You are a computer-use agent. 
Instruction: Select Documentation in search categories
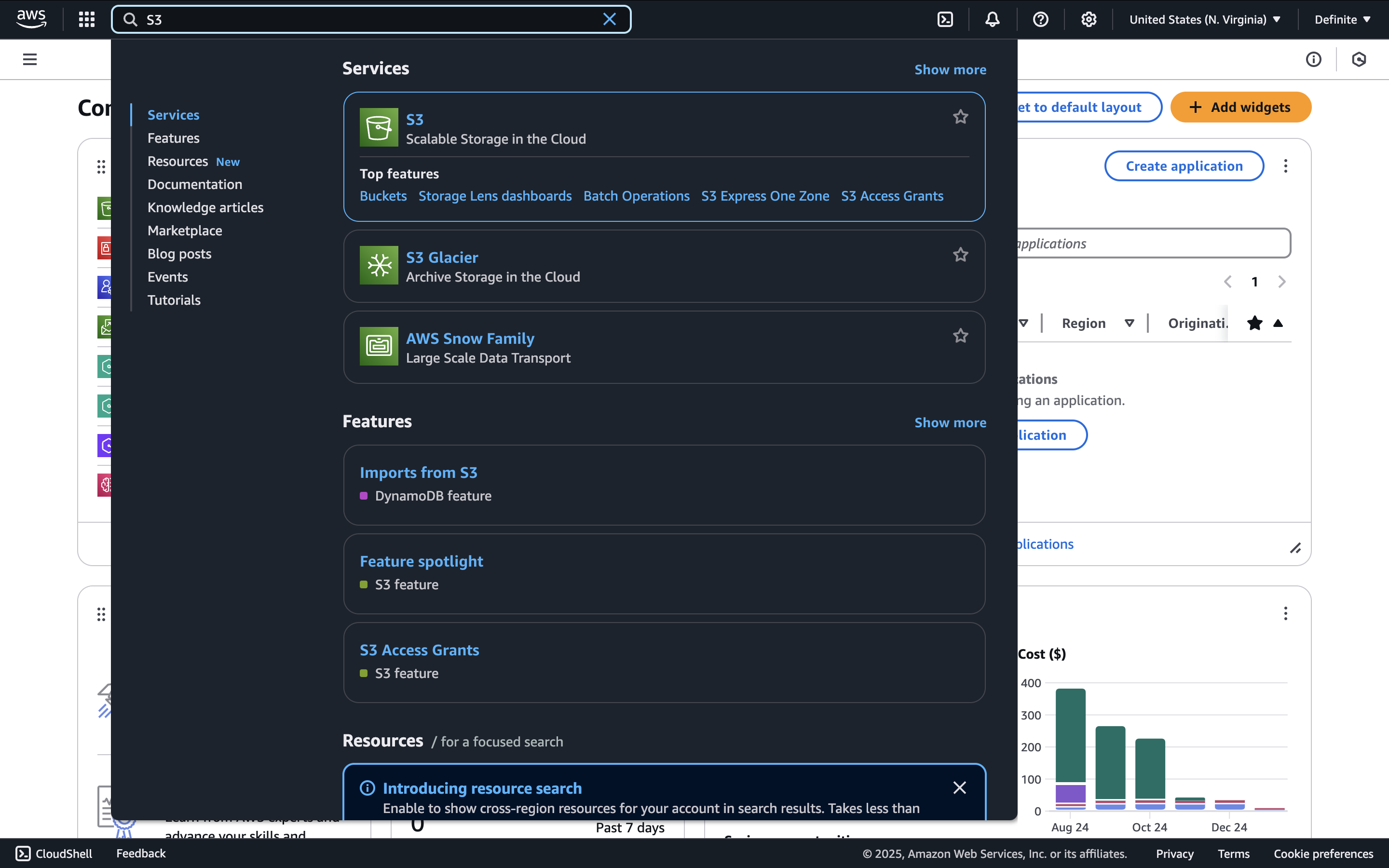(x=194, y=184)
